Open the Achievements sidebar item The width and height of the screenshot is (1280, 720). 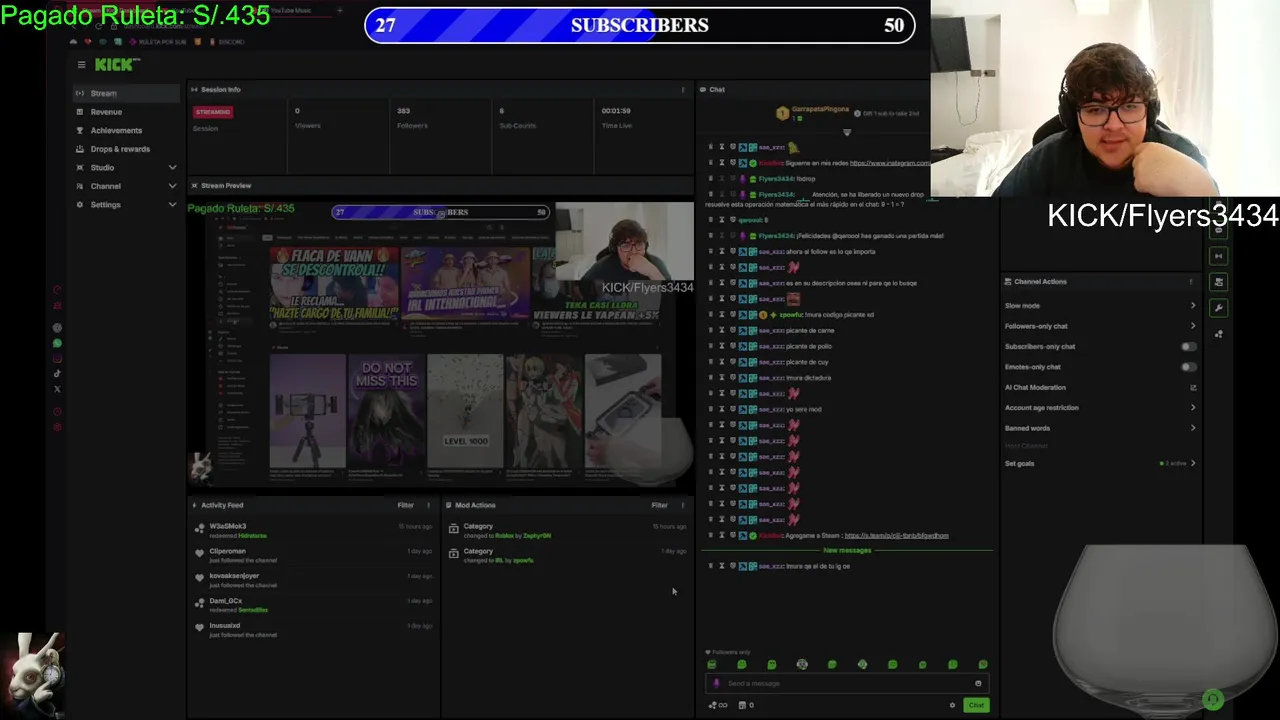click(x=125, y=130)
